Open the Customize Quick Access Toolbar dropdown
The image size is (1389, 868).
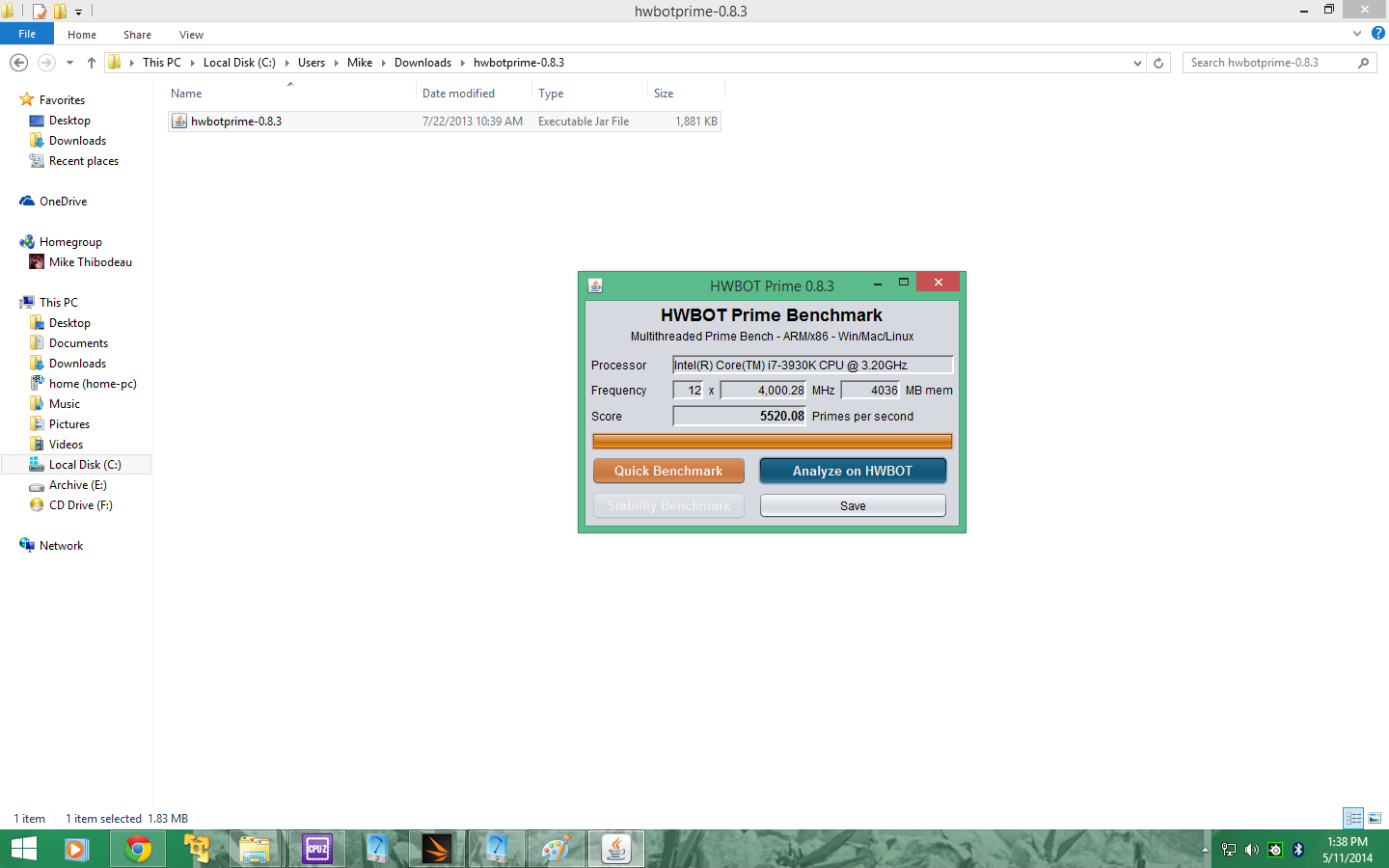[x=79, y=13]
